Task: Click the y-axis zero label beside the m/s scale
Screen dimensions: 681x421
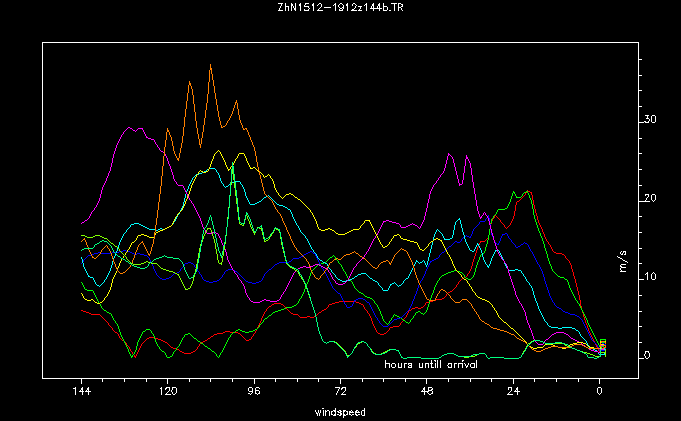Action: [x=647, y=355]
